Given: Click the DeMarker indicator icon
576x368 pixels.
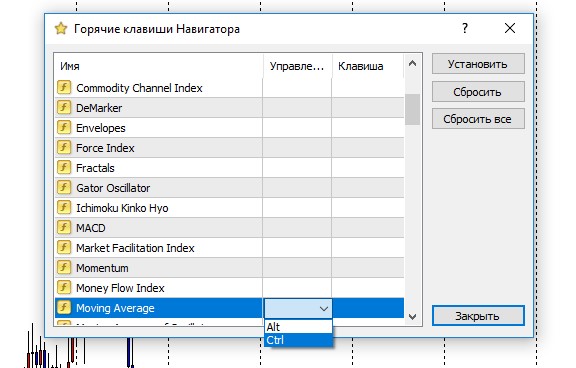Looking at the screenshot, I should tap(64, 108).
